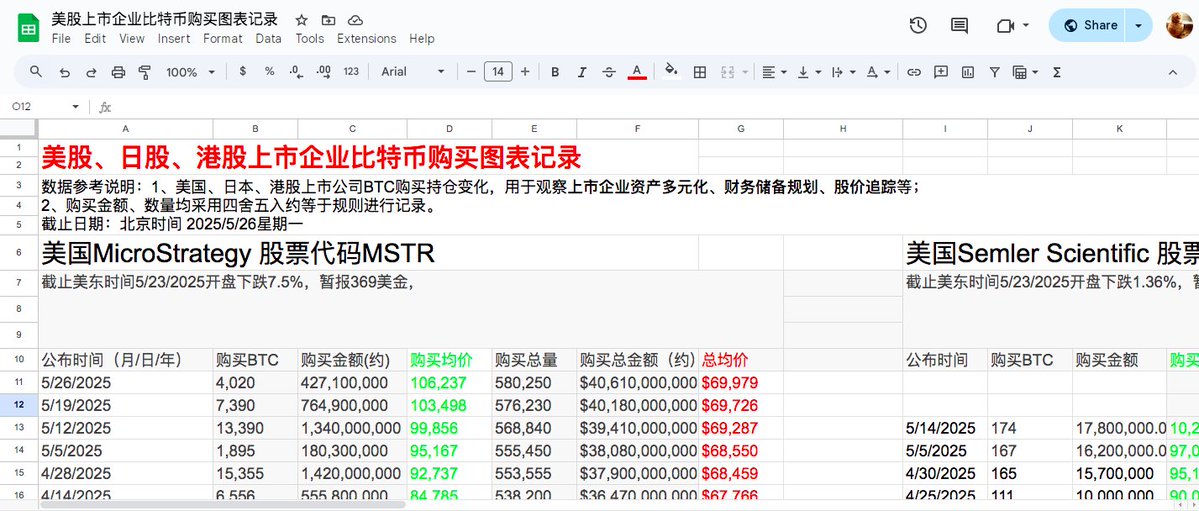
Task: Open table view options dropdown
Action: point(1025,72)
